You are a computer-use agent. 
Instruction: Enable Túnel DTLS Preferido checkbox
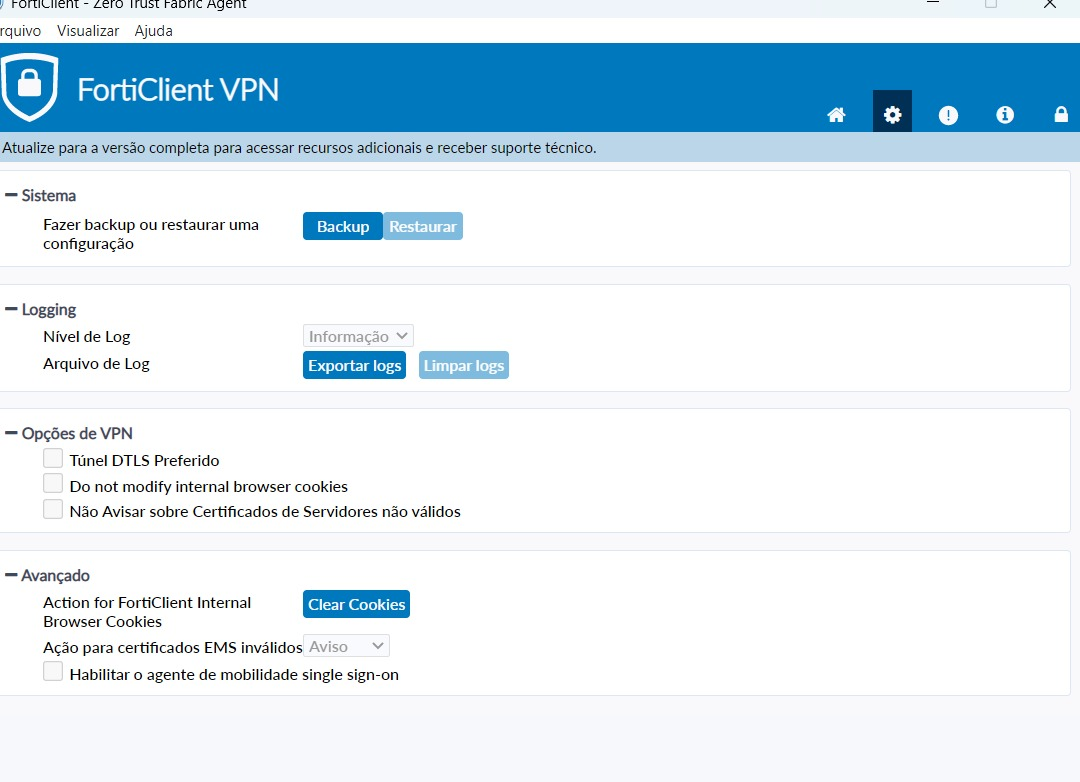click(x=53, y=458)
